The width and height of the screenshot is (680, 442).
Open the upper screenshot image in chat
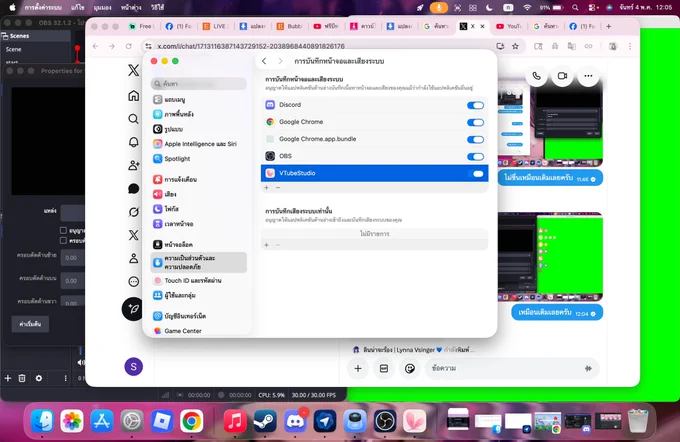pyautogui.click(x=550, y=124)
